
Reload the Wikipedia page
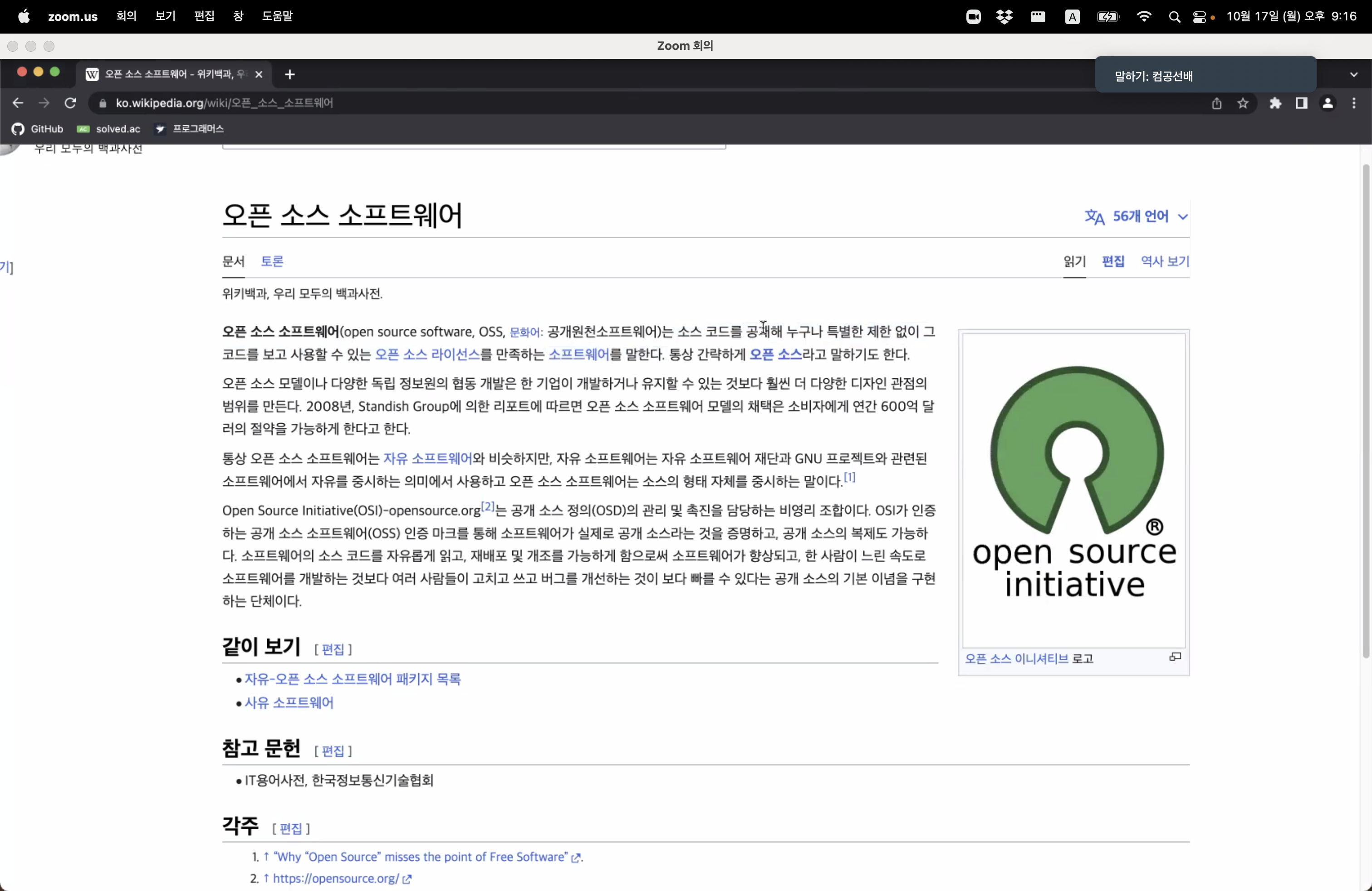click(70, 103)
